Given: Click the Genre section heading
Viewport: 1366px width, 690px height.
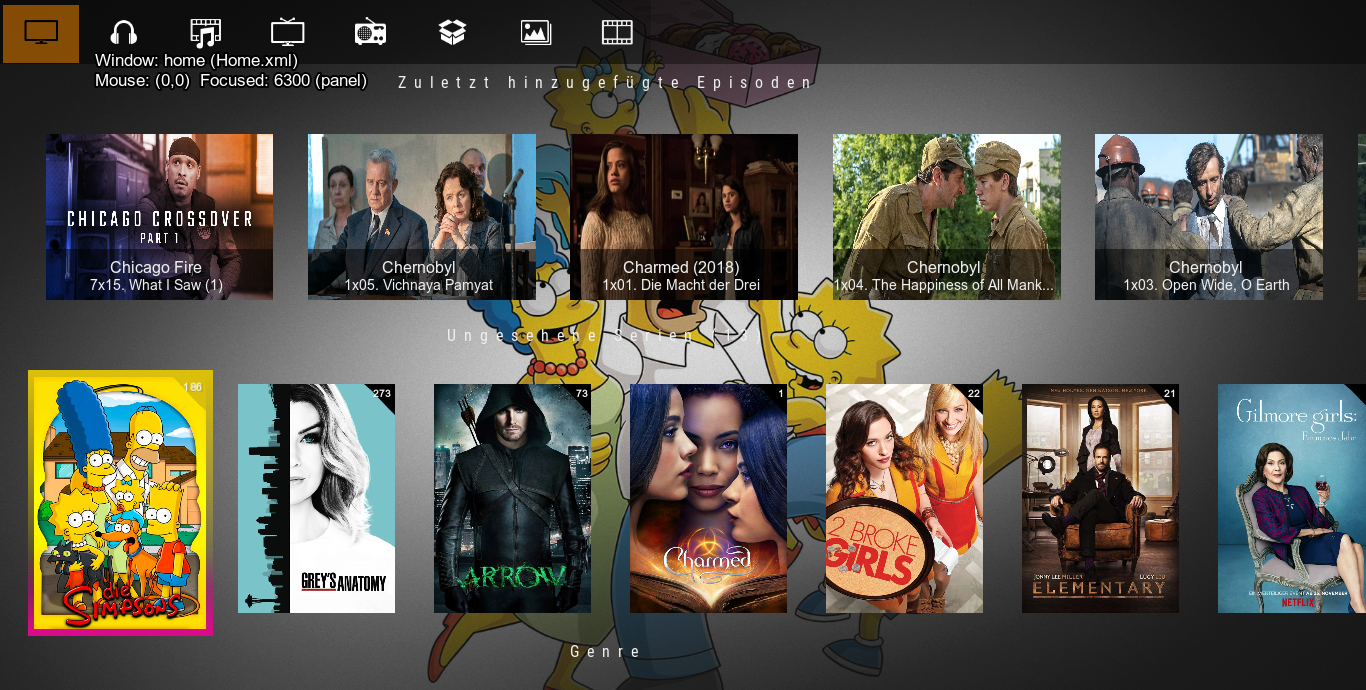Looking at the screenshot, I should (x=606, y=651).
